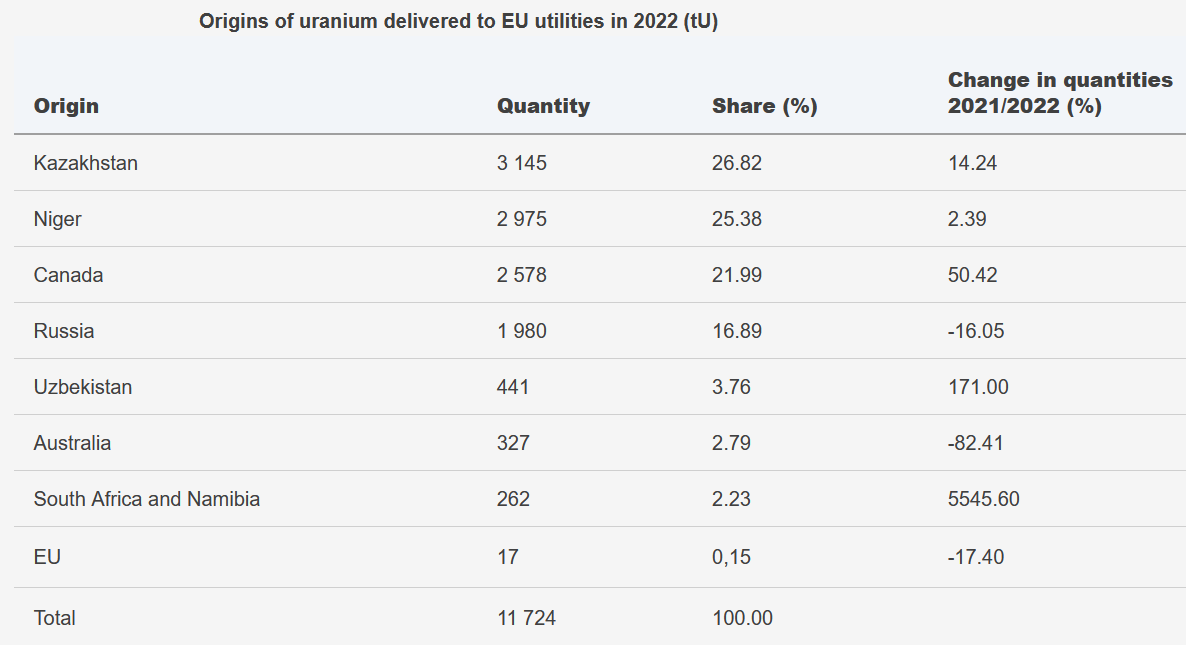Select the South Africa and Namibia cell

[147, 499]
